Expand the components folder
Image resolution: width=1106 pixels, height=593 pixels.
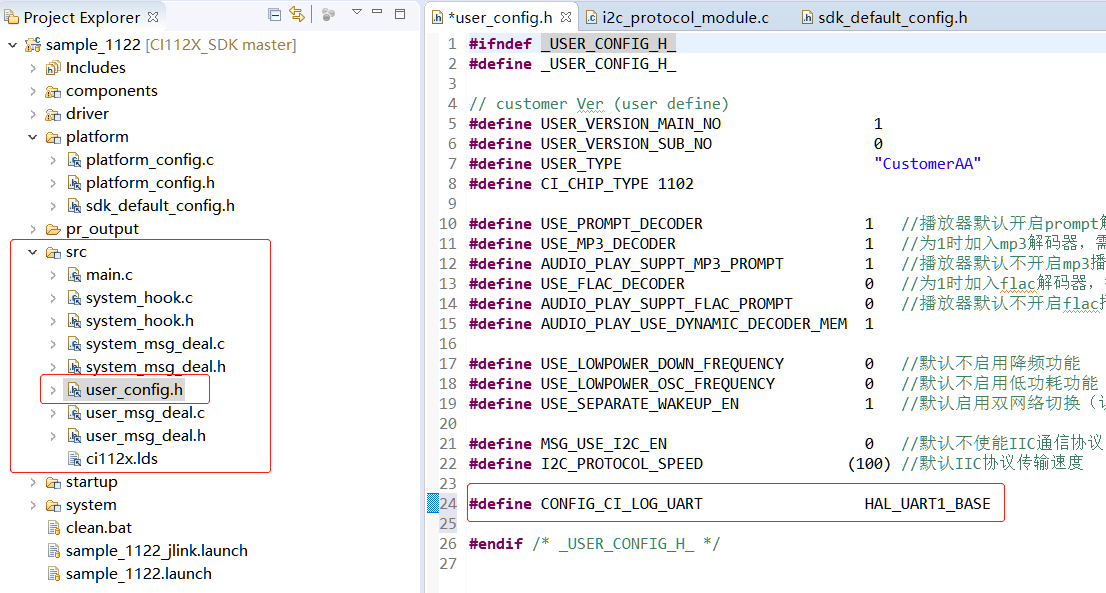[32, 92]
